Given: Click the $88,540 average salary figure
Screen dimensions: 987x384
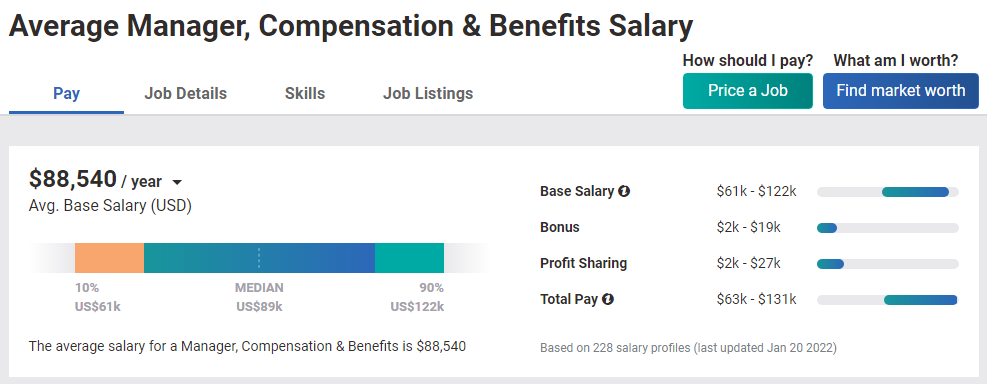Looking at the screenshot, I should pos(73,179).
